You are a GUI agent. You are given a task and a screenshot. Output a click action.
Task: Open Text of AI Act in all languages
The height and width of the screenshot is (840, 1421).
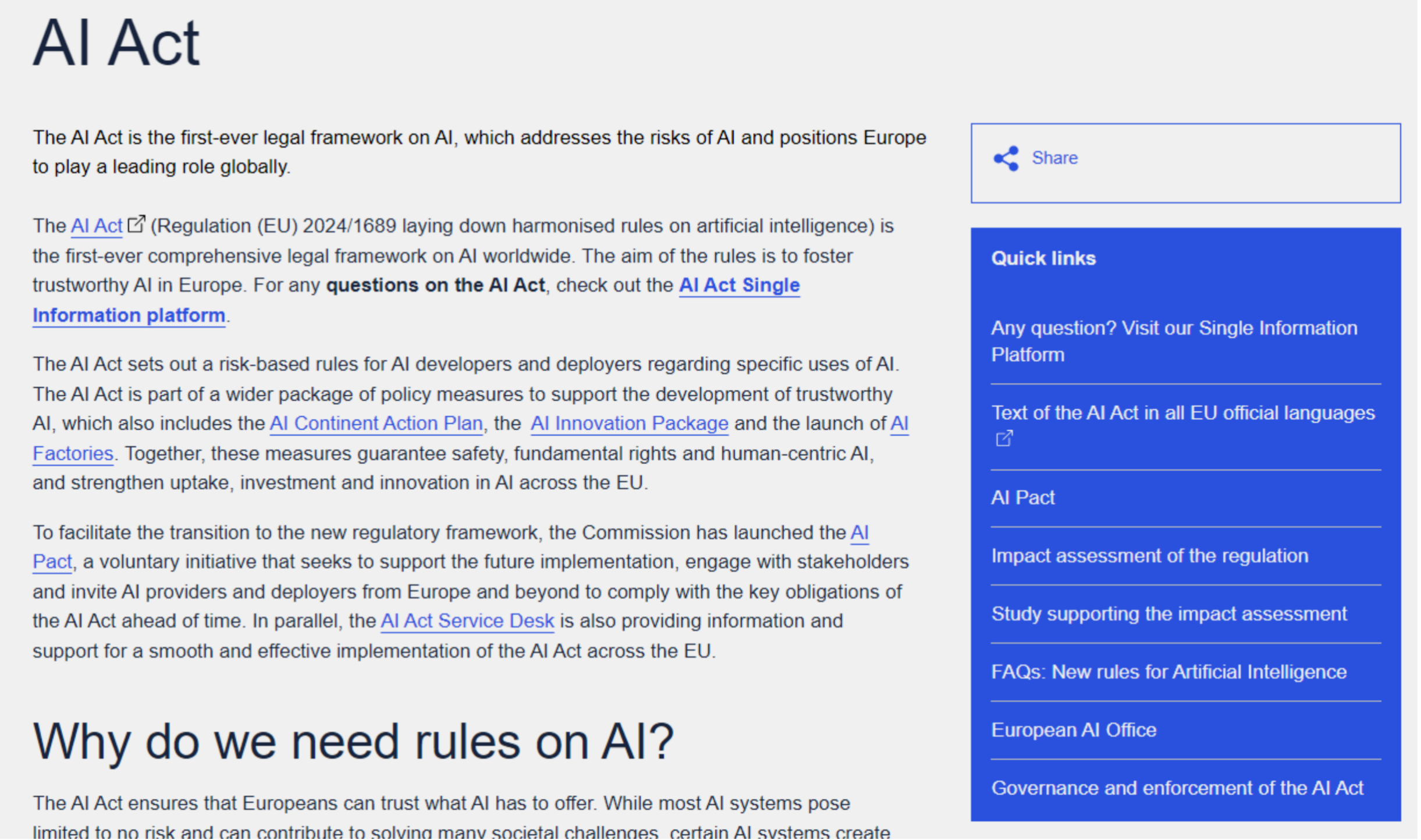coord(1182,413)
